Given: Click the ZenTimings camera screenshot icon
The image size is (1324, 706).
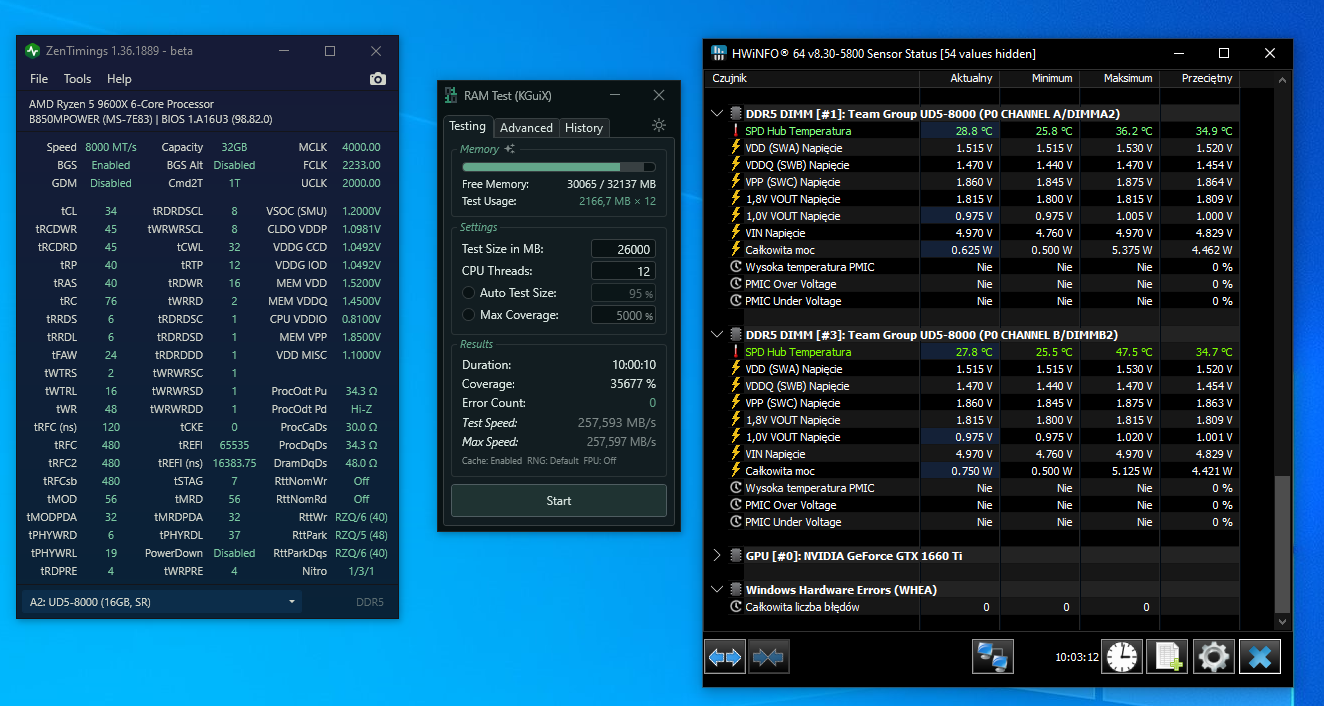Looking at the screenshot, I should pyautogui.click(x=377, y=79).
